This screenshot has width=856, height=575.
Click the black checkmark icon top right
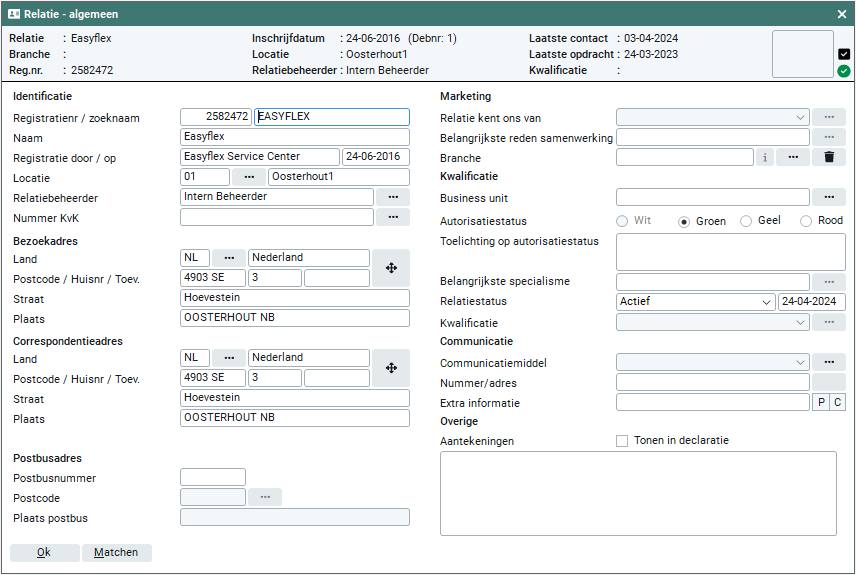click(843, 54)
